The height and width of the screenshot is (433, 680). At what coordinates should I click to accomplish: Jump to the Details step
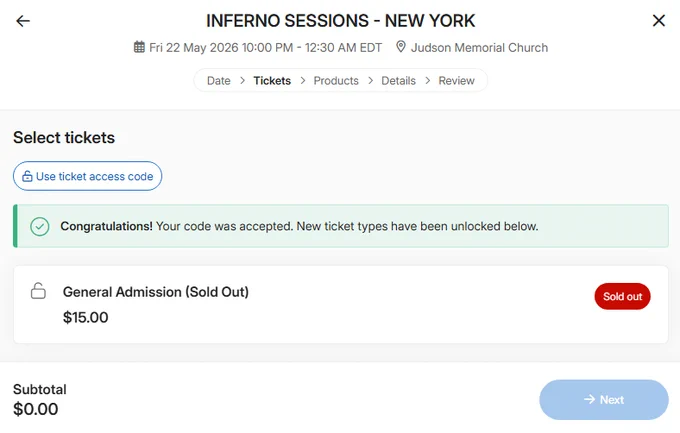coord(399,81)
